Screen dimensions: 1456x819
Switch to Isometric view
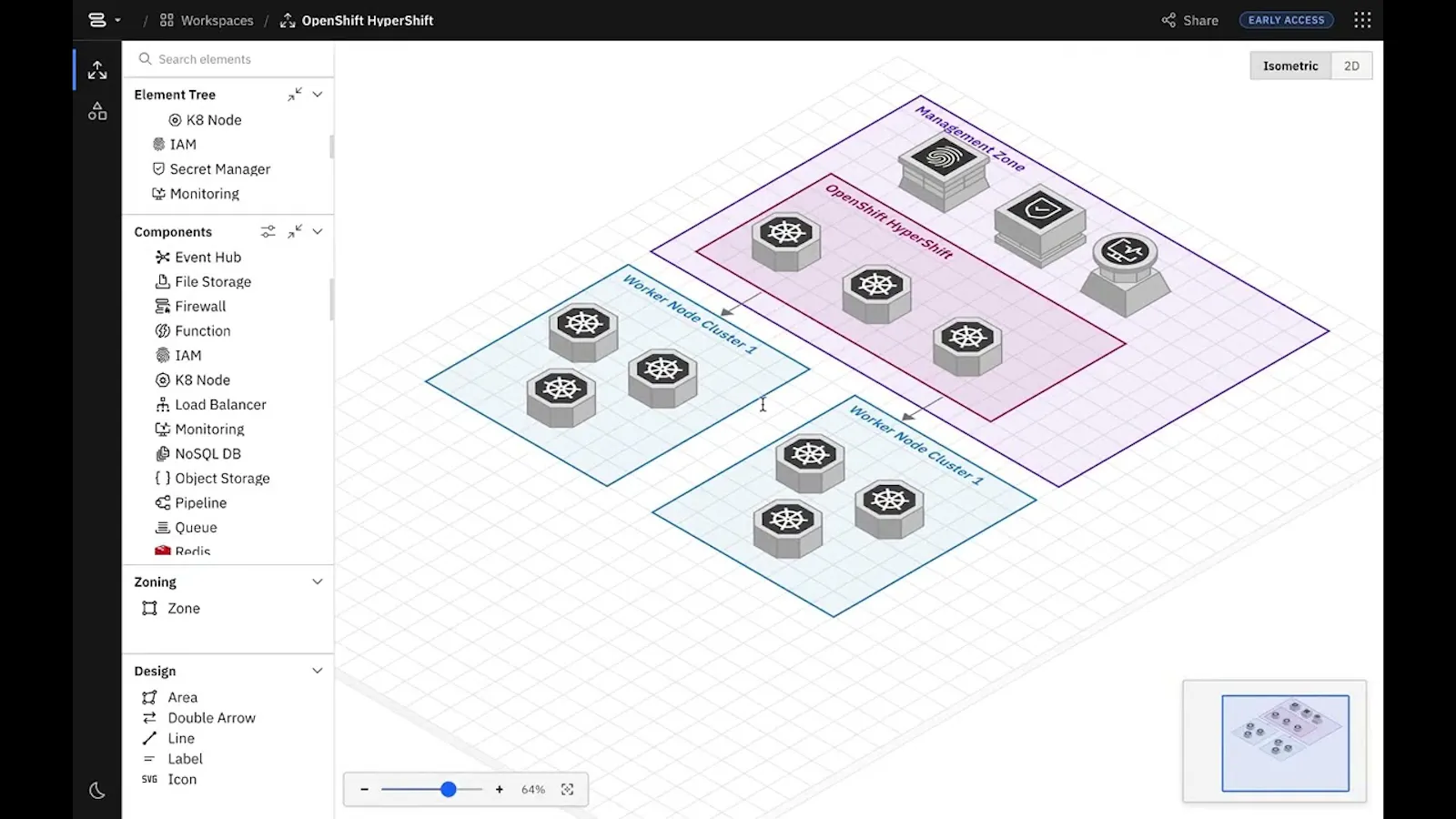tap(1290, 66)
